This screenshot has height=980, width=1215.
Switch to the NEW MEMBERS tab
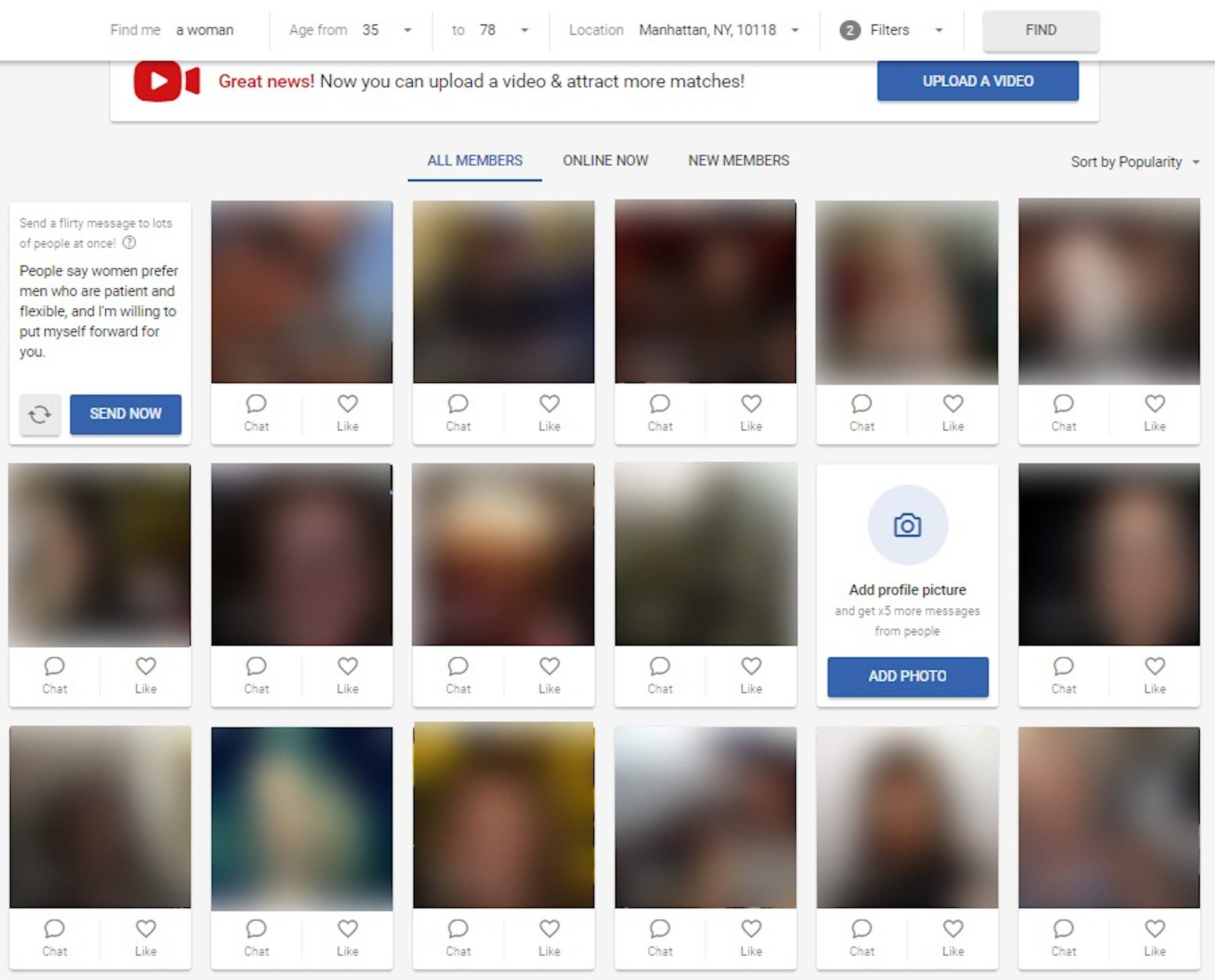(739, 161)
